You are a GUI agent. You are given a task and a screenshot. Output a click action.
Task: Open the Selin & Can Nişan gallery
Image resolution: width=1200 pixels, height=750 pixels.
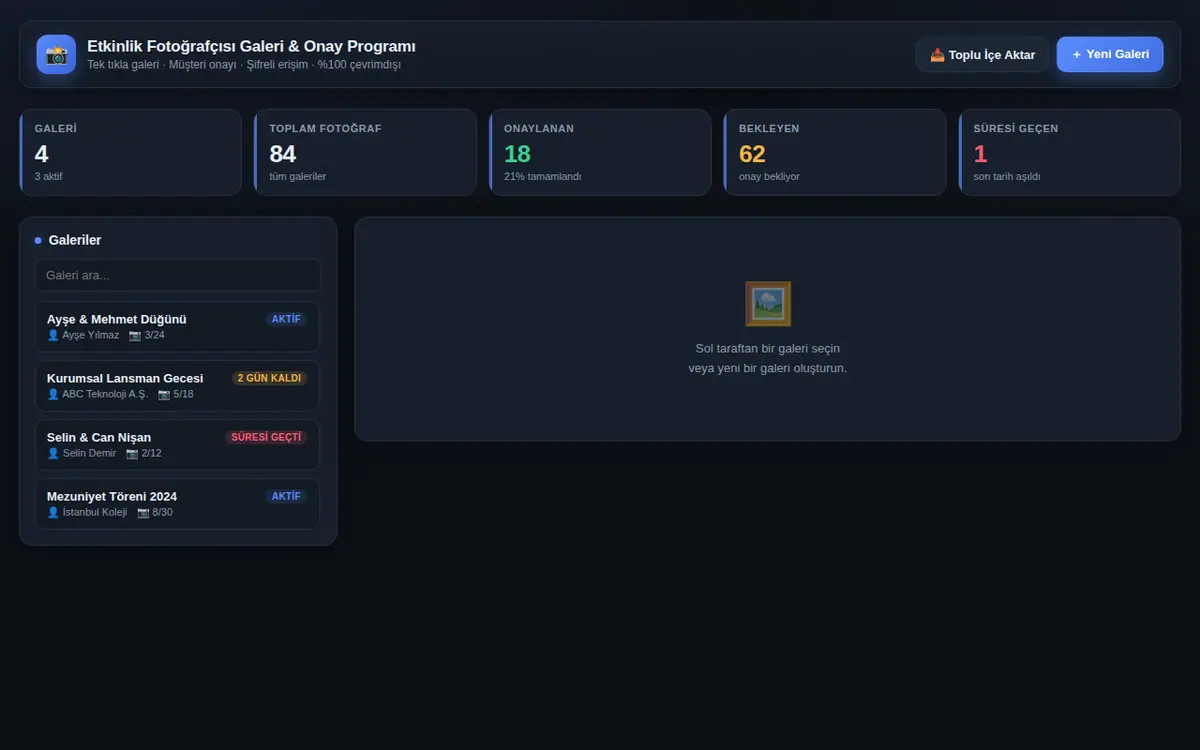click(x=178, y=444)
